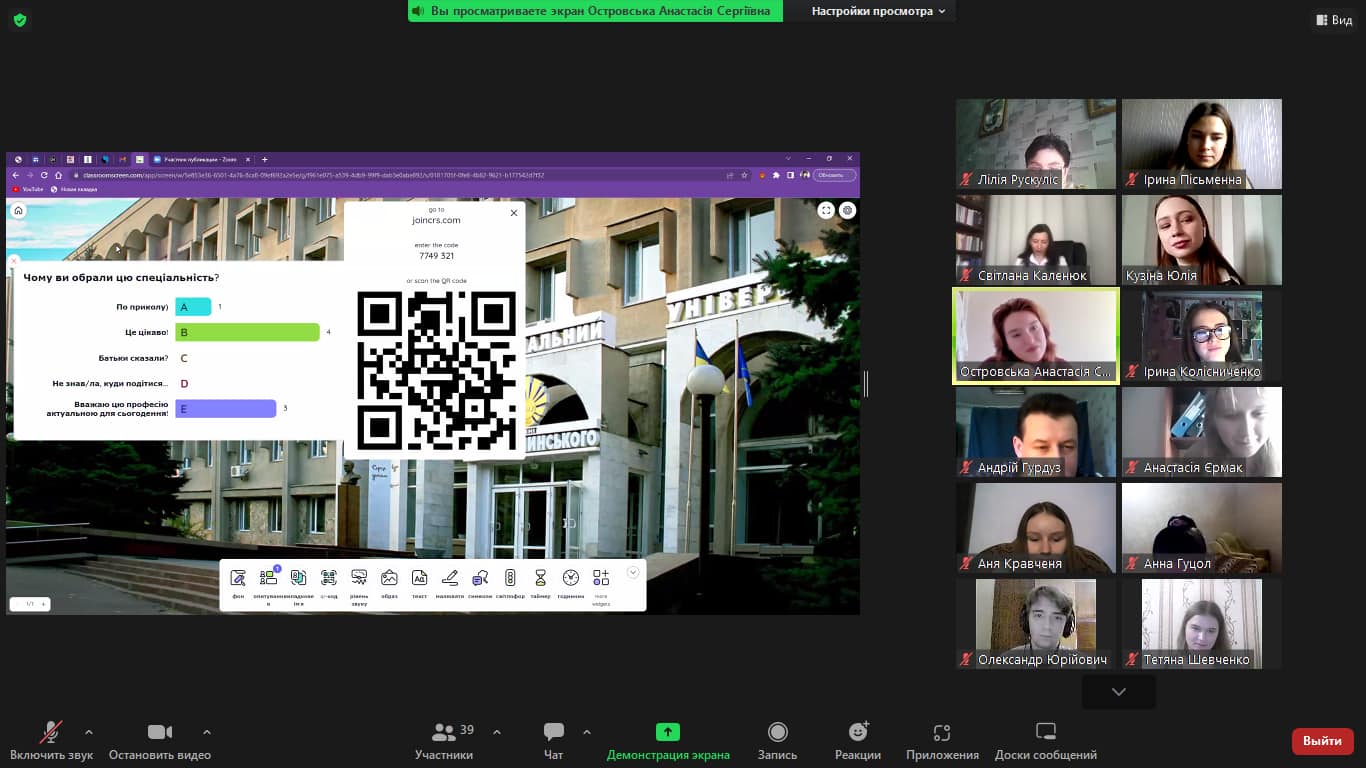Start recording with the Запись button
1366x768 pixels.
[777, 732]
